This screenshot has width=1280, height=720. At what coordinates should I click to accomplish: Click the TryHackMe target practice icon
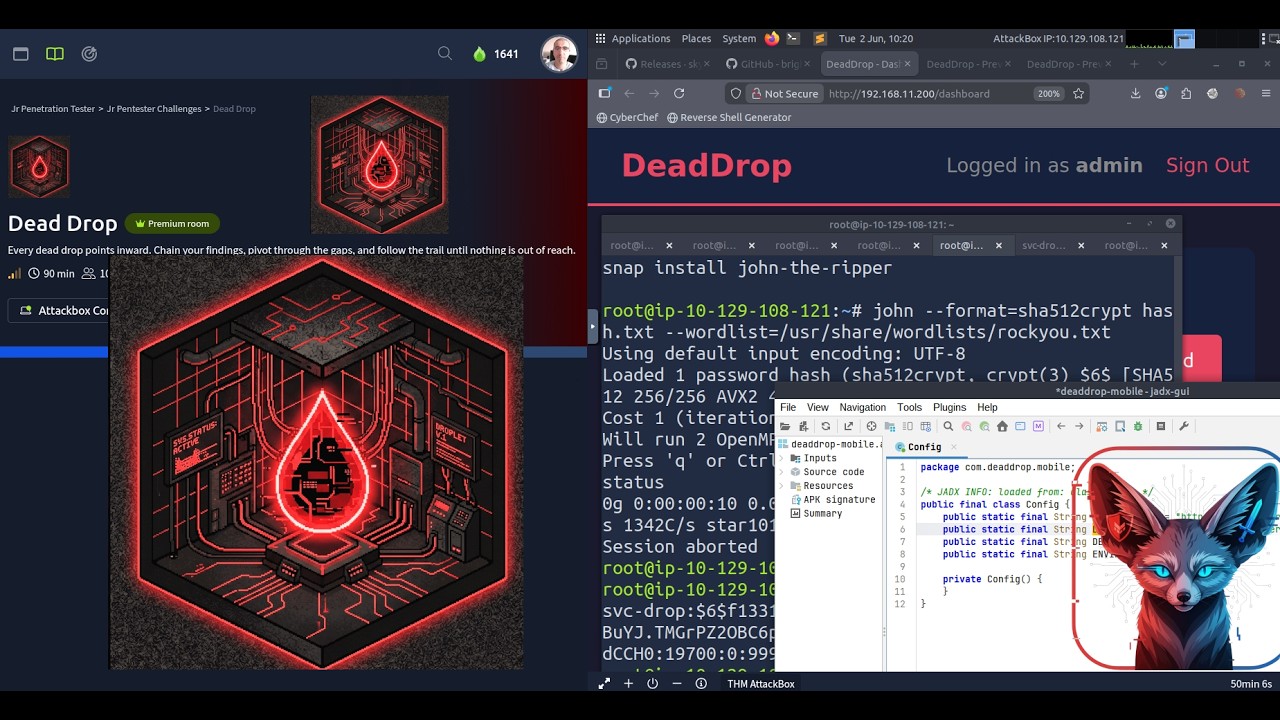(x=89, y=54)
